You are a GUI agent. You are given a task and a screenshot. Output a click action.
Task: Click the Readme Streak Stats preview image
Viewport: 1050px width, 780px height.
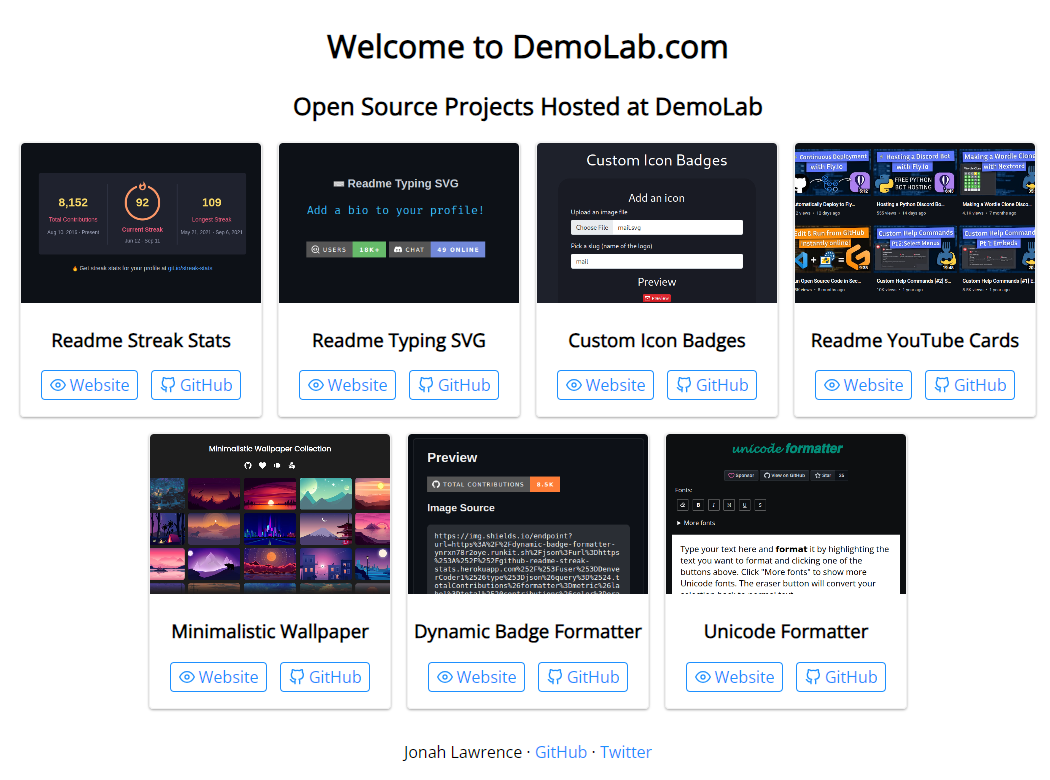[x=141, y=223]
